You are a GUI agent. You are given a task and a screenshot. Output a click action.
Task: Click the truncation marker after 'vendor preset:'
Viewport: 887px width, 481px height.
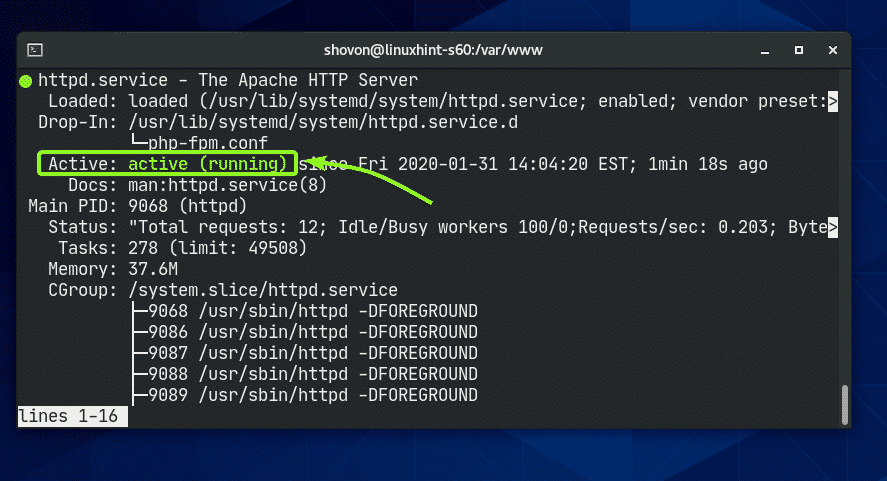[833, 102]
